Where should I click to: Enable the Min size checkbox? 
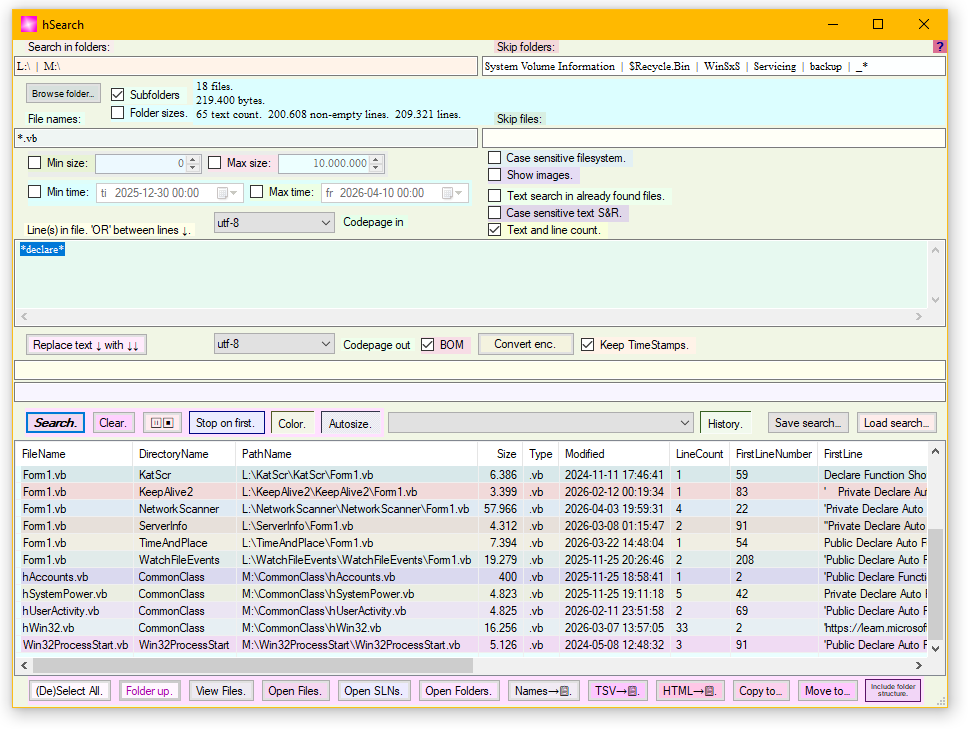pos(35,163)
